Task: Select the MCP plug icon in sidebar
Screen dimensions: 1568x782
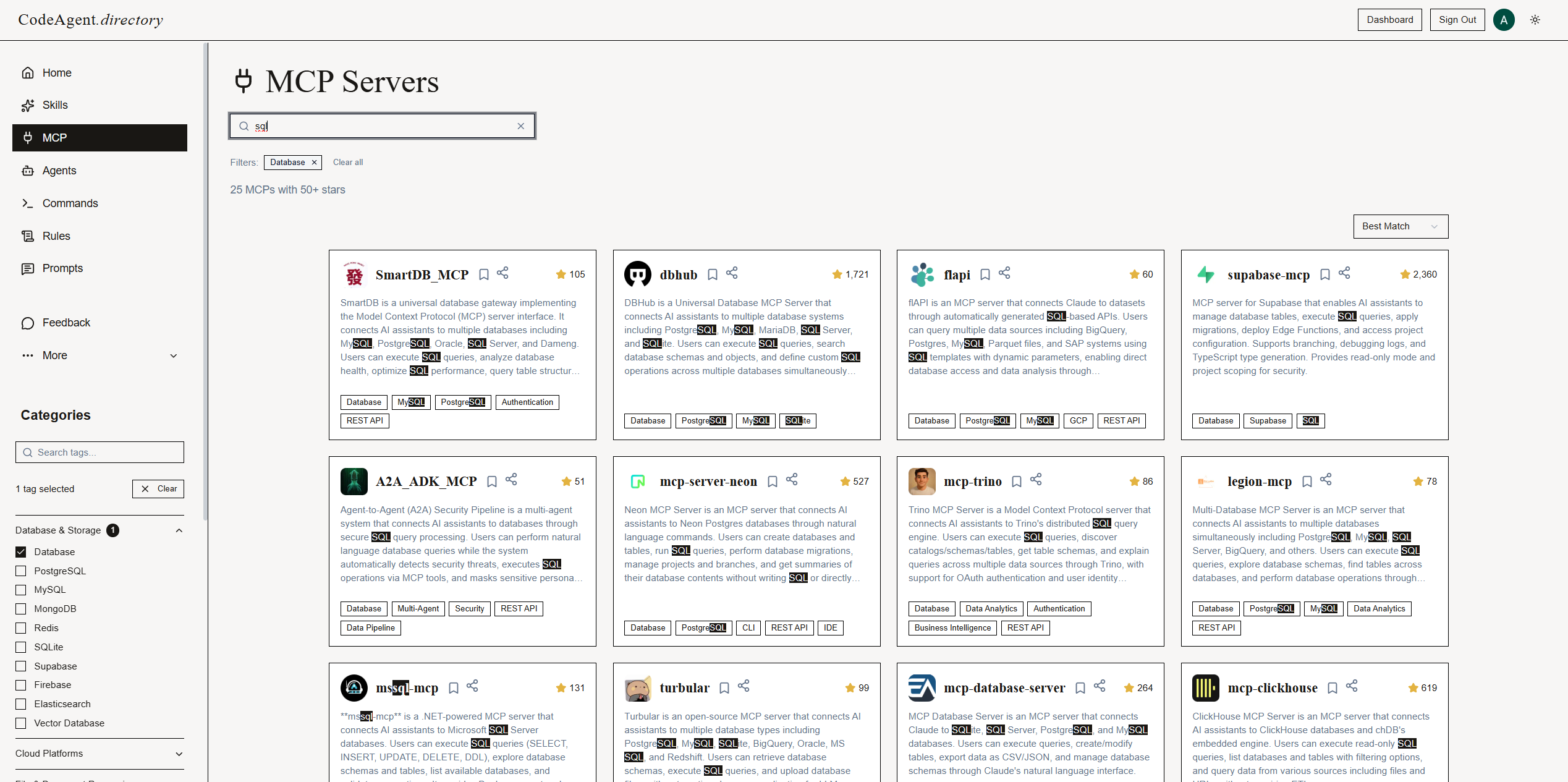Action: [x=28, y=137]
